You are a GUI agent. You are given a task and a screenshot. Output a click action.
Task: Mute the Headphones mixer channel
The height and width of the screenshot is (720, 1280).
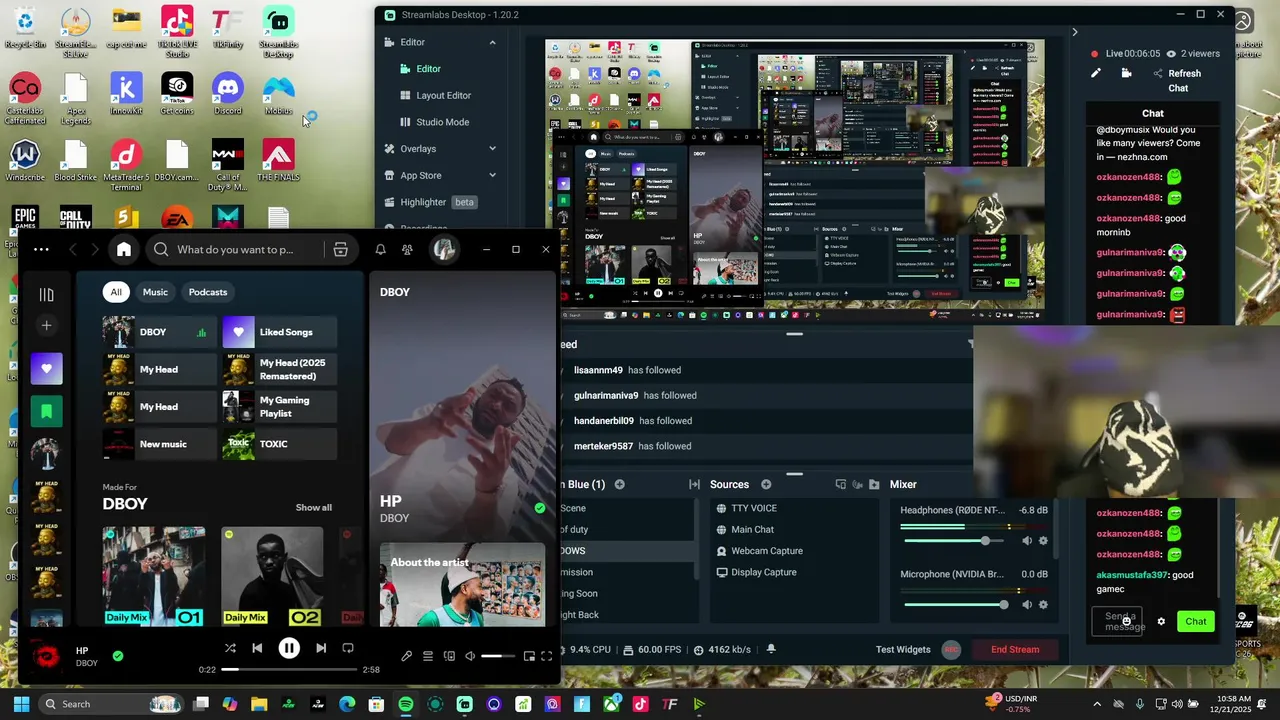(x=1027, y=541)
